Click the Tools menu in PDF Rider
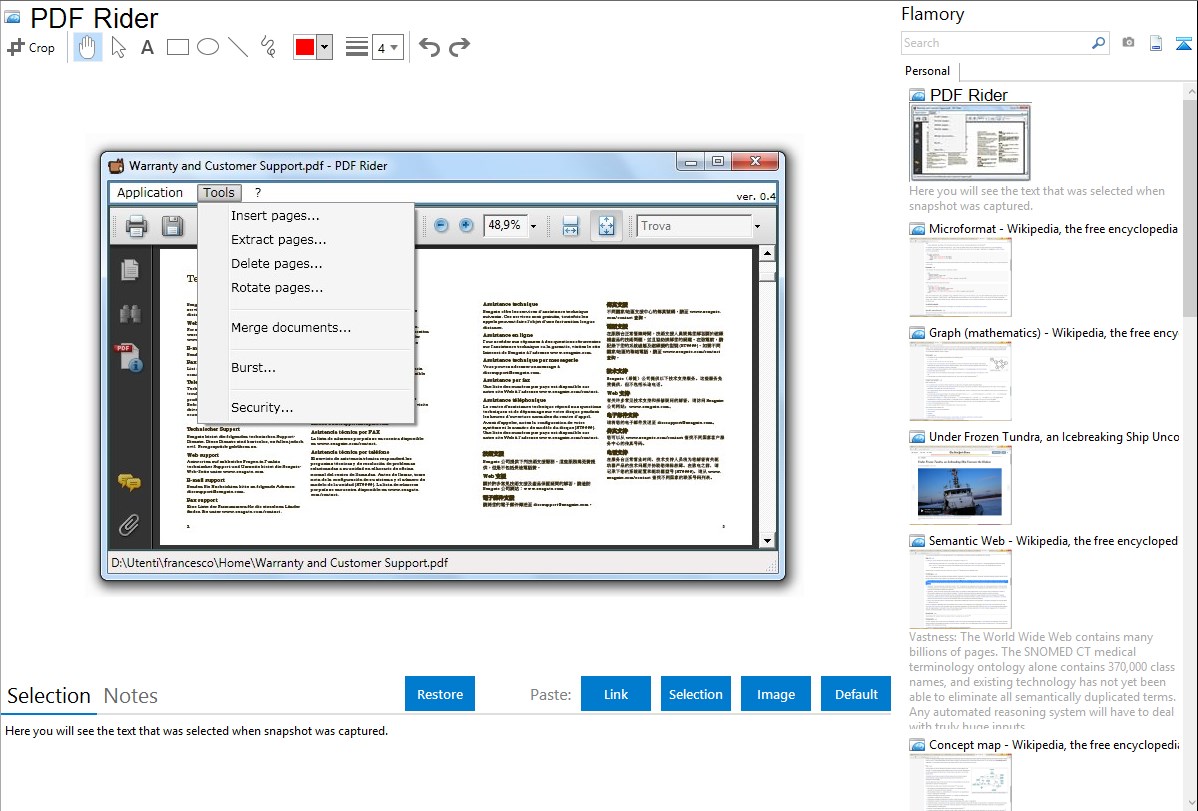The height and width of the screenshot is (811, 1198). [x=219, y=193]
